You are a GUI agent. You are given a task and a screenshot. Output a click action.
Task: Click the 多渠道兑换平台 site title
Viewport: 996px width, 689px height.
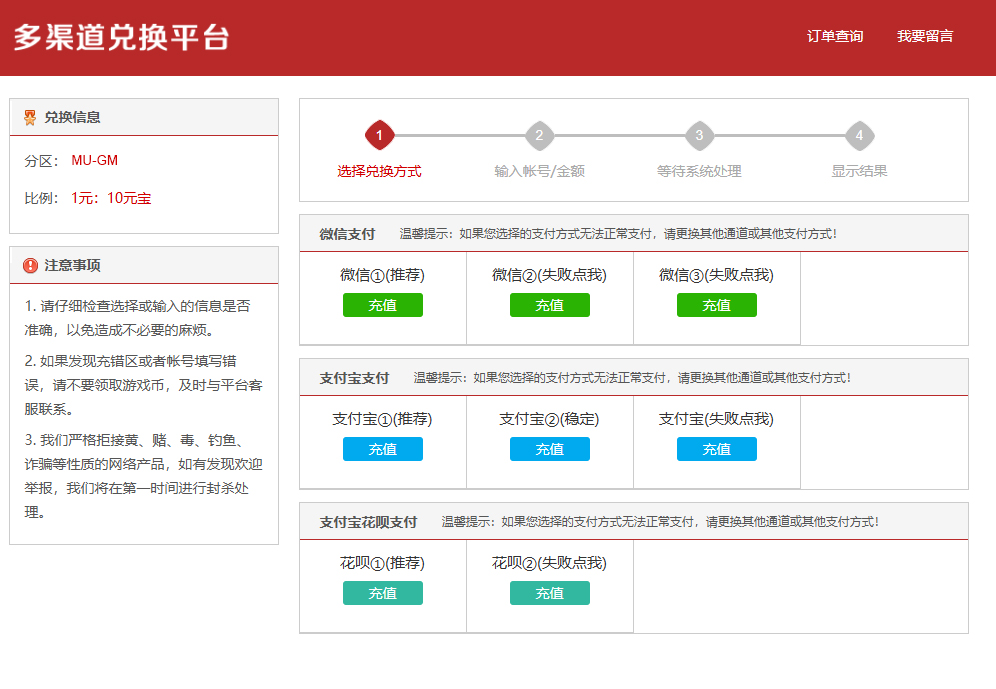pyautogui.click(x=121, y=37)
